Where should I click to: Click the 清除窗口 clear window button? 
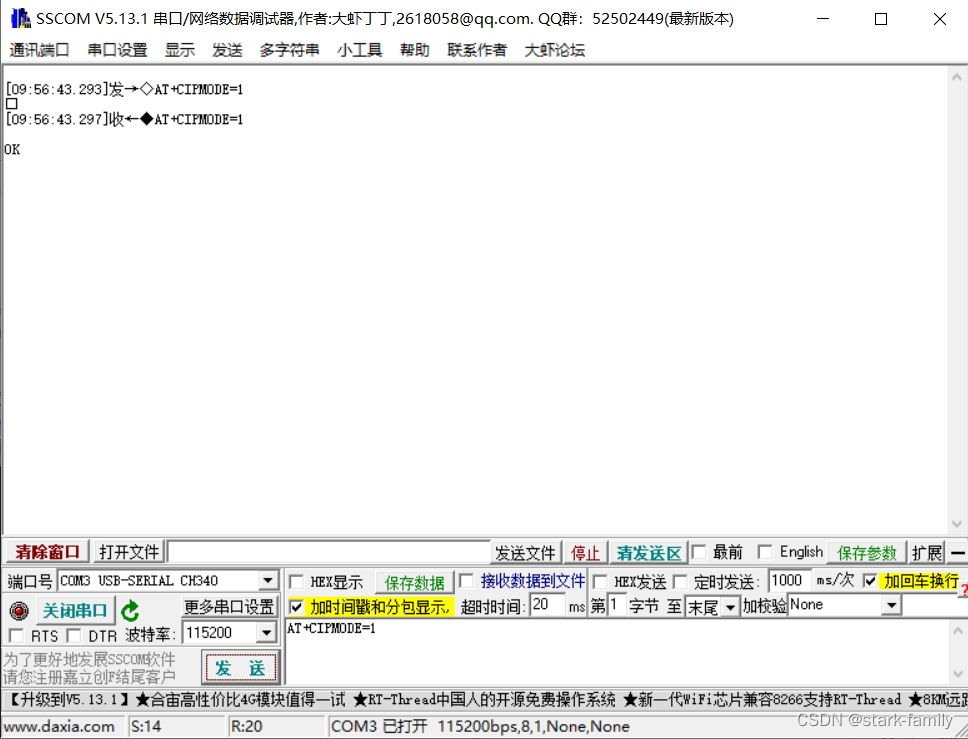click(x=45, y=552)
